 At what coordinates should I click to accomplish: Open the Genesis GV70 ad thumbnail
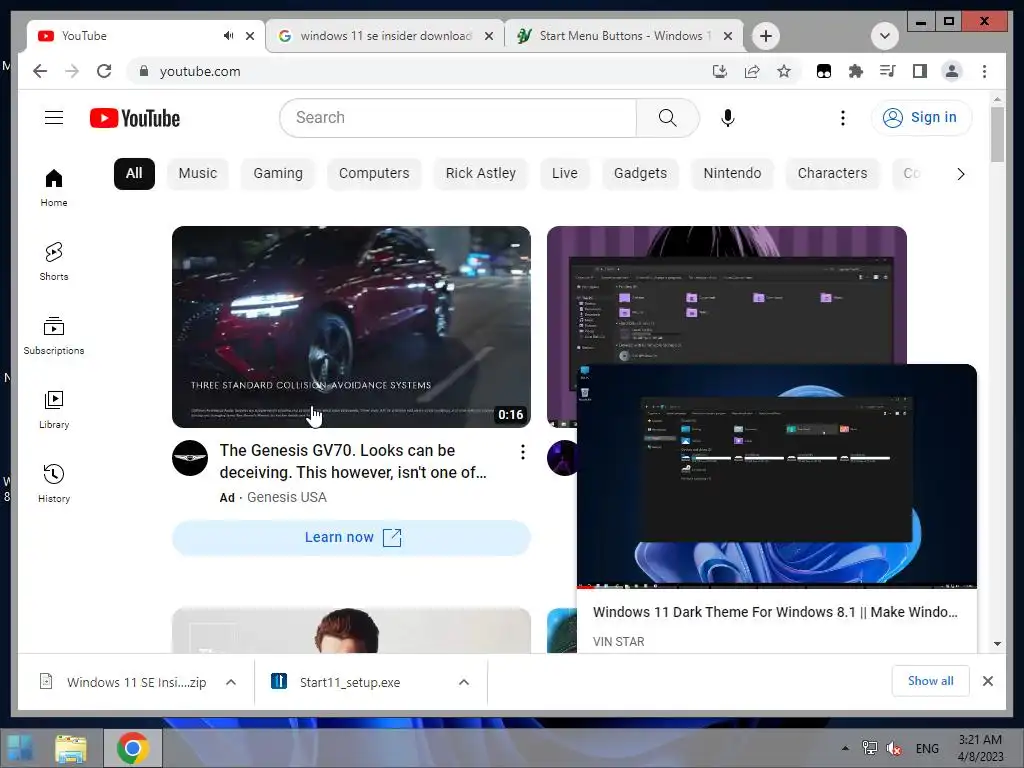point(351,327)
